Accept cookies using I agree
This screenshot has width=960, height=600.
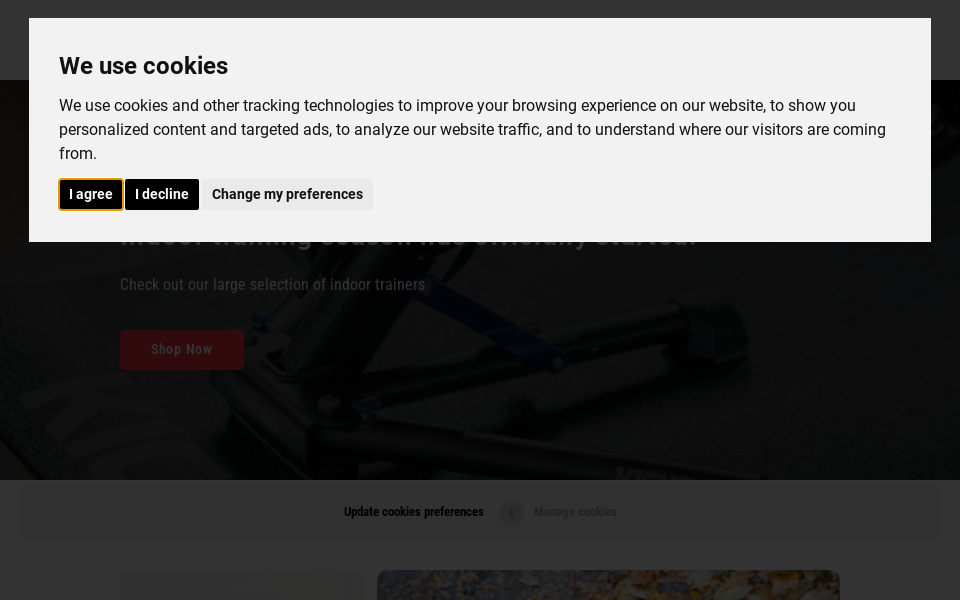pos(90,194)
